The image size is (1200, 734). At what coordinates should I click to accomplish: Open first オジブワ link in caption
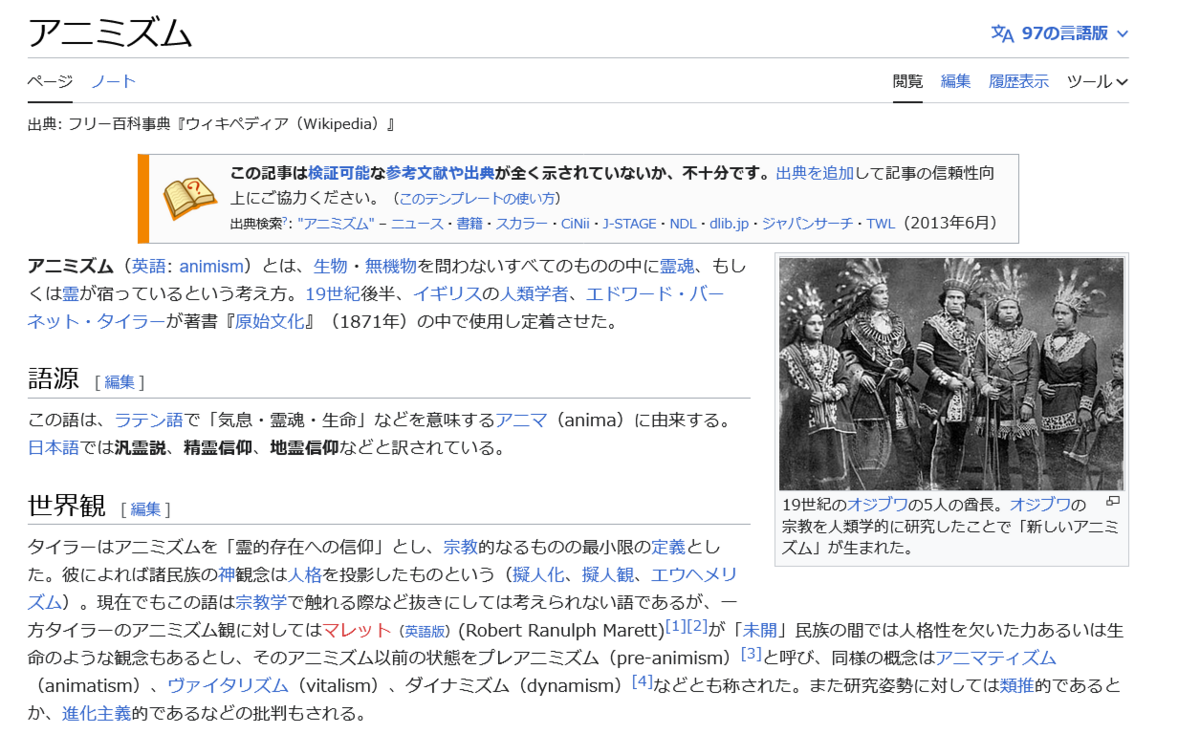tap(877, 505)
